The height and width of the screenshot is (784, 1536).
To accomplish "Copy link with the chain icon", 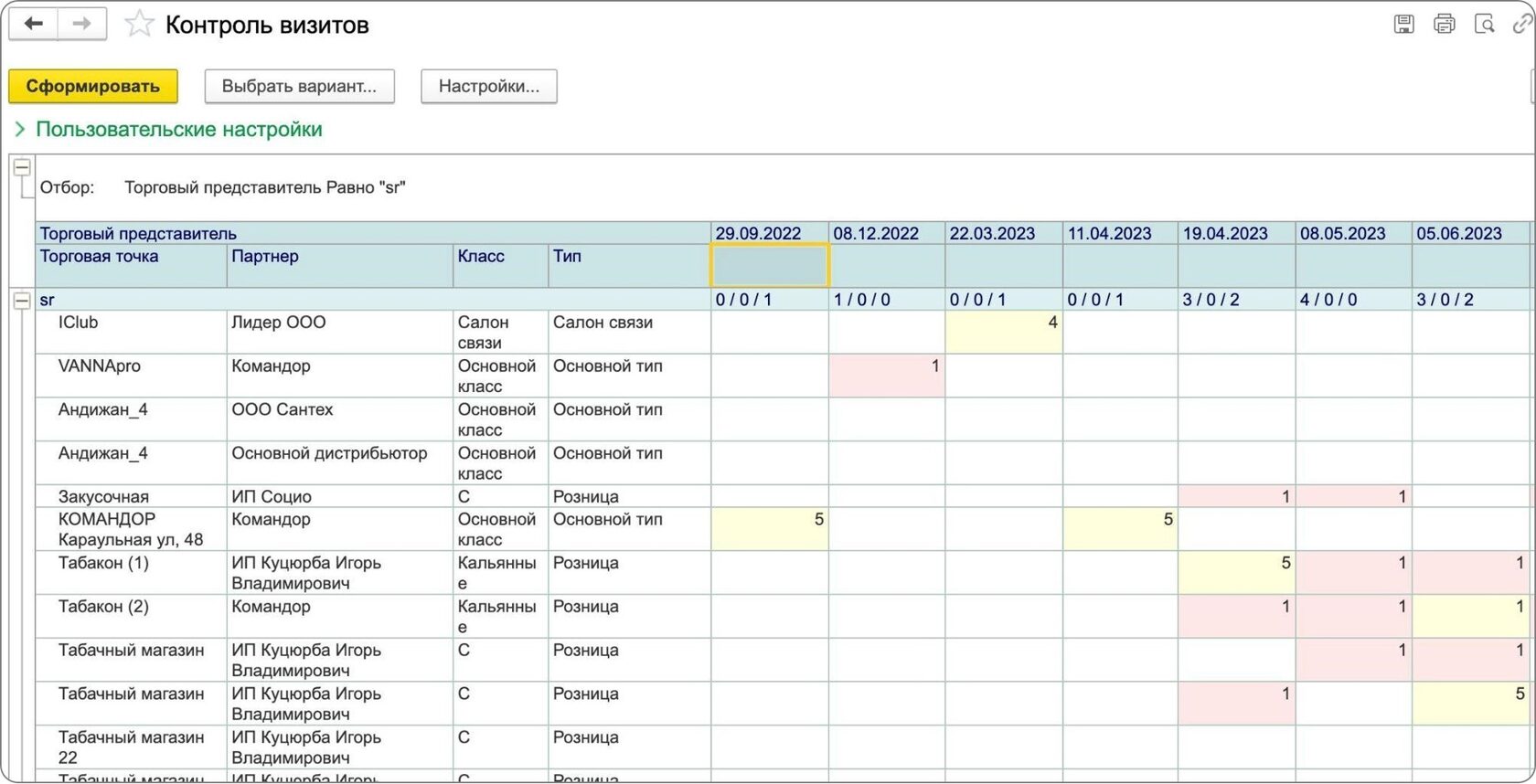I will [1522, 25].
